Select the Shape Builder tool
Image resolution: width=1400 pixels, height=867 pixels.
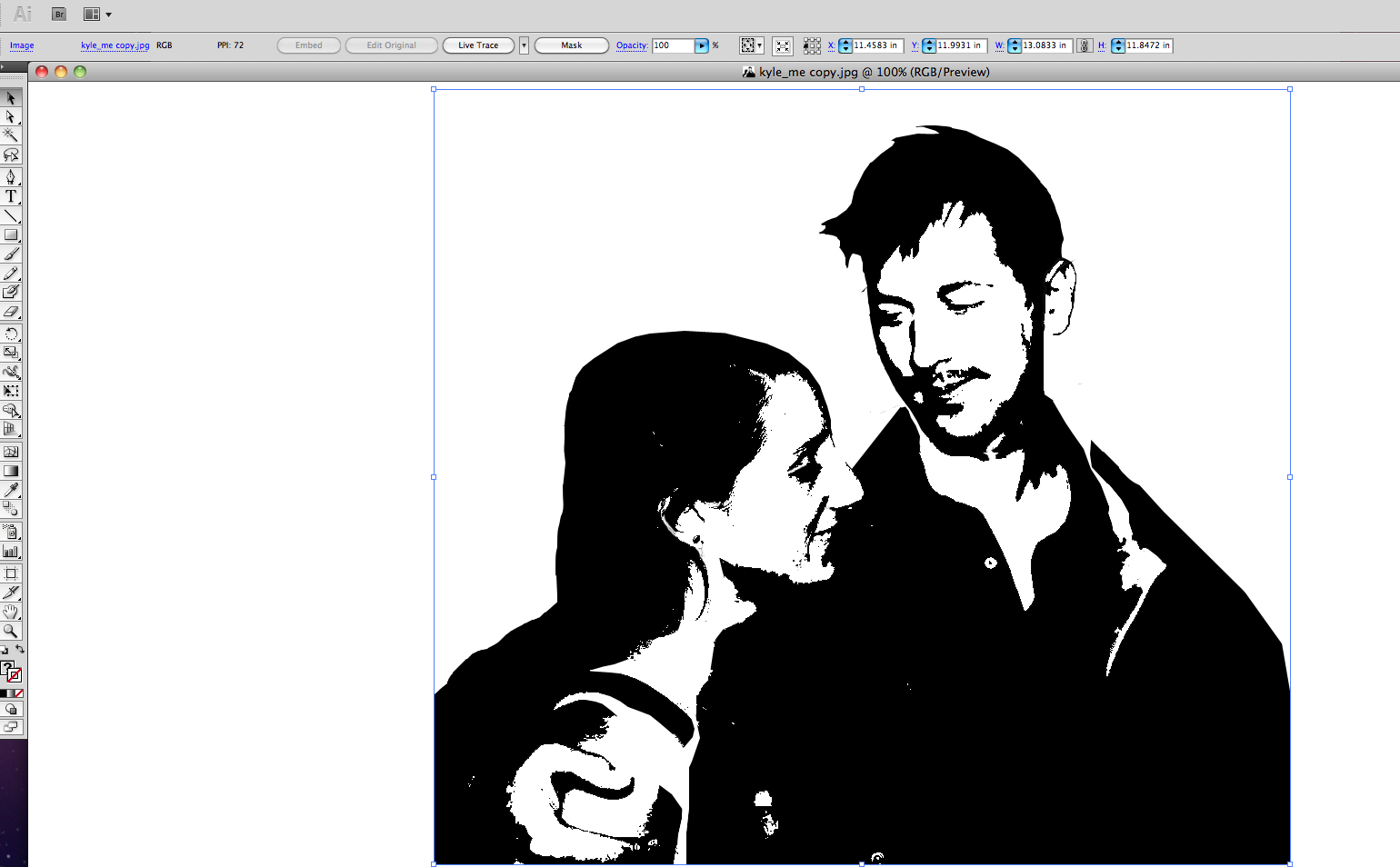[11, 410]
